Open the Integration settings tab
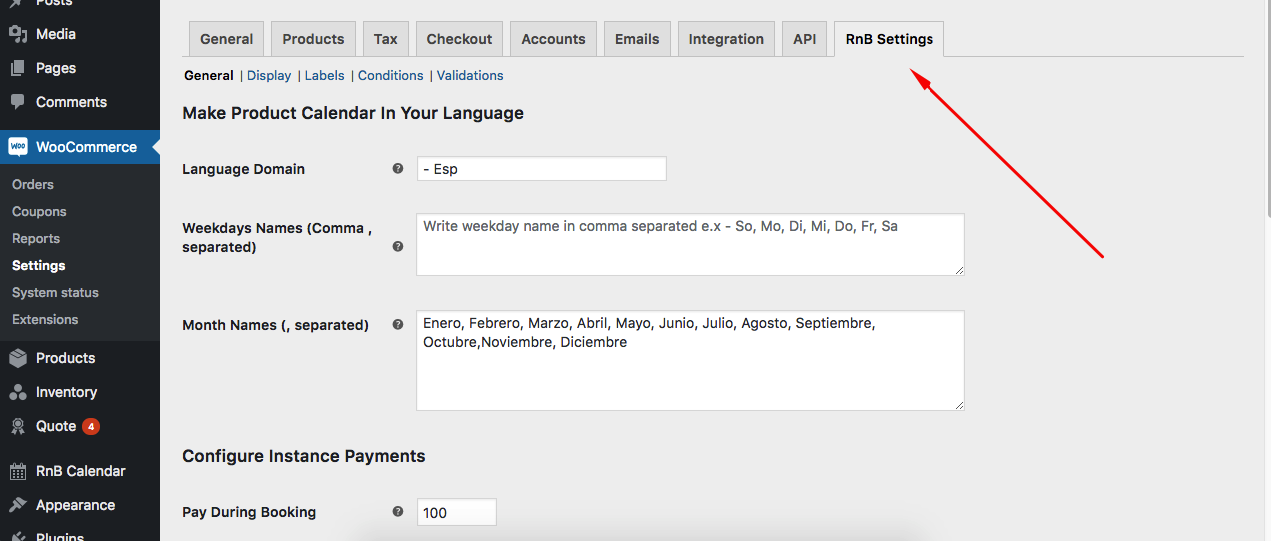The width and height of the screenshot is (1271, 541). tap(726, 39)
